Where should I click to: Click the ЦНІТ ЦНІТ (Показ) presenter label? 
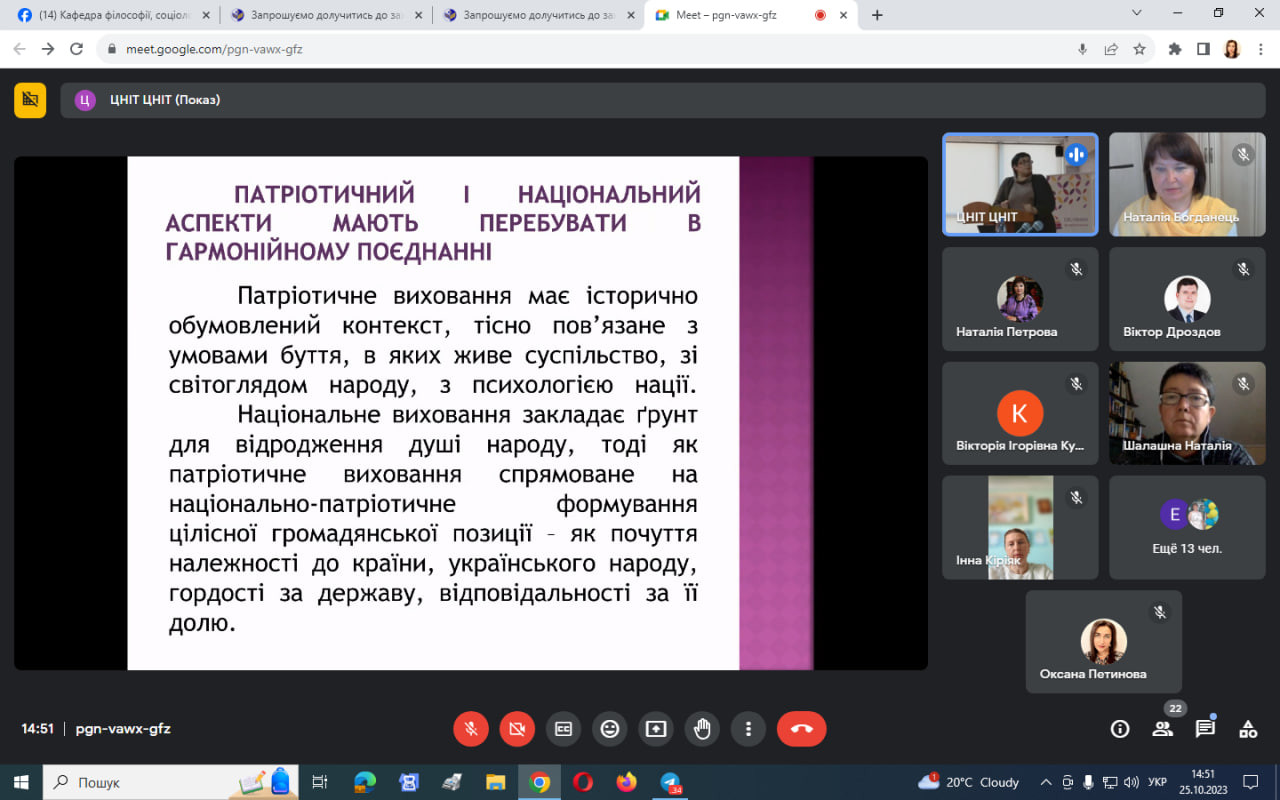pyautogui.click(x=165, y=100)
